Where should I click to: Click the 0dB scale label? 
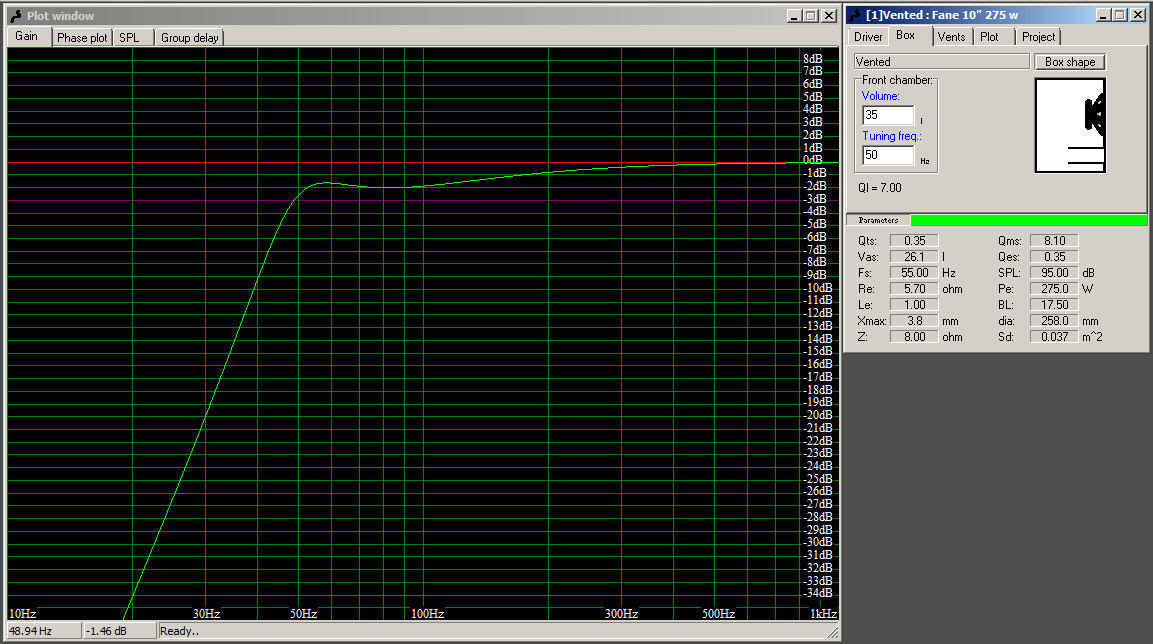tap(813, 160)
